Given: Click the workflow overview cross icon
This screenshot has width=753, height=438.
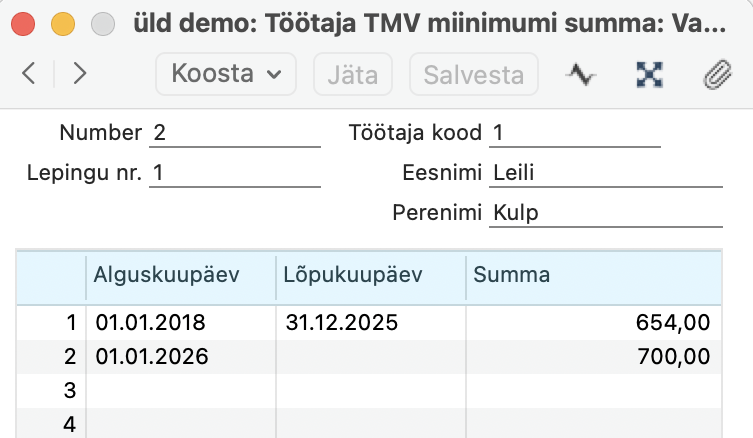Looking at the screenshot, I should coord(650,74).
